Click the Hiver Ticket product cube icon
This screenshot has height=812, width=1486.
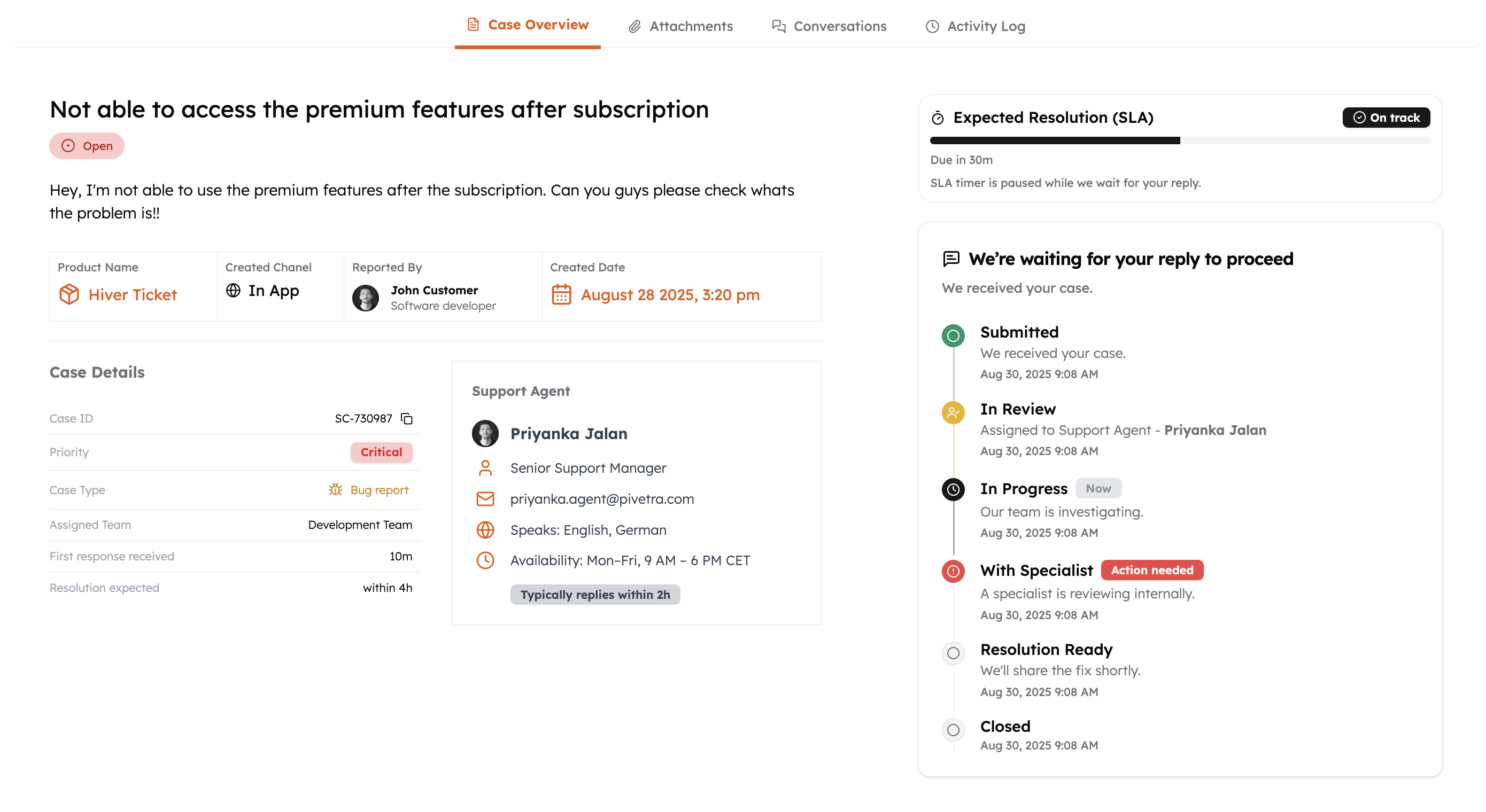pyautogui.click(x=69, y=294)
